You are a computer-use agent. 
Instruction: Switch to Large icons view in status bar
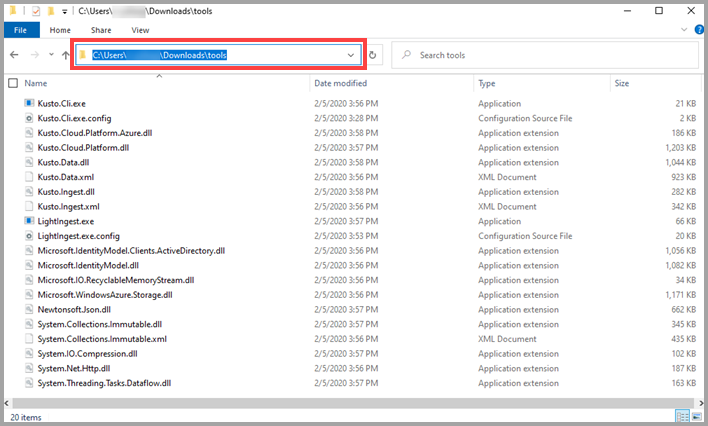(697, 416)
